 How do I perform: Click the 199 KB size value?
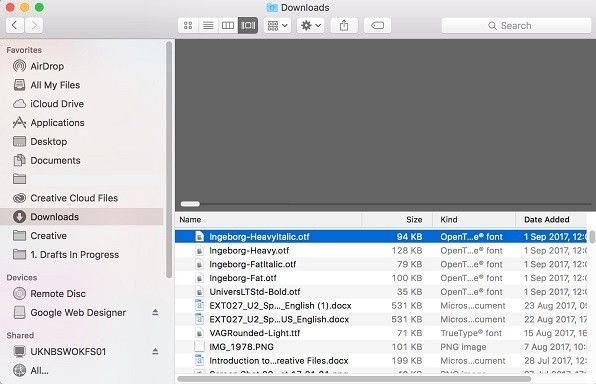click(407, 360)
